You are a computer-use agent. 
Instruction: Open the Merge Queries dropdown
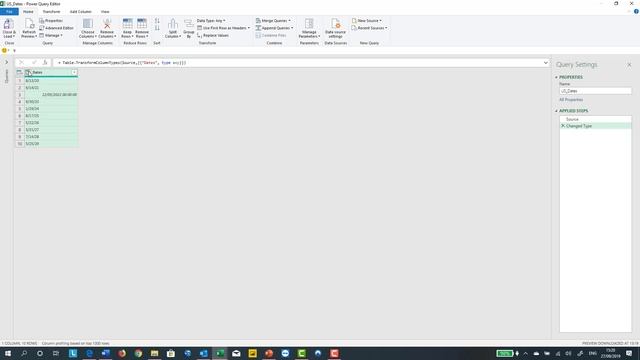[x=273, y=20]
